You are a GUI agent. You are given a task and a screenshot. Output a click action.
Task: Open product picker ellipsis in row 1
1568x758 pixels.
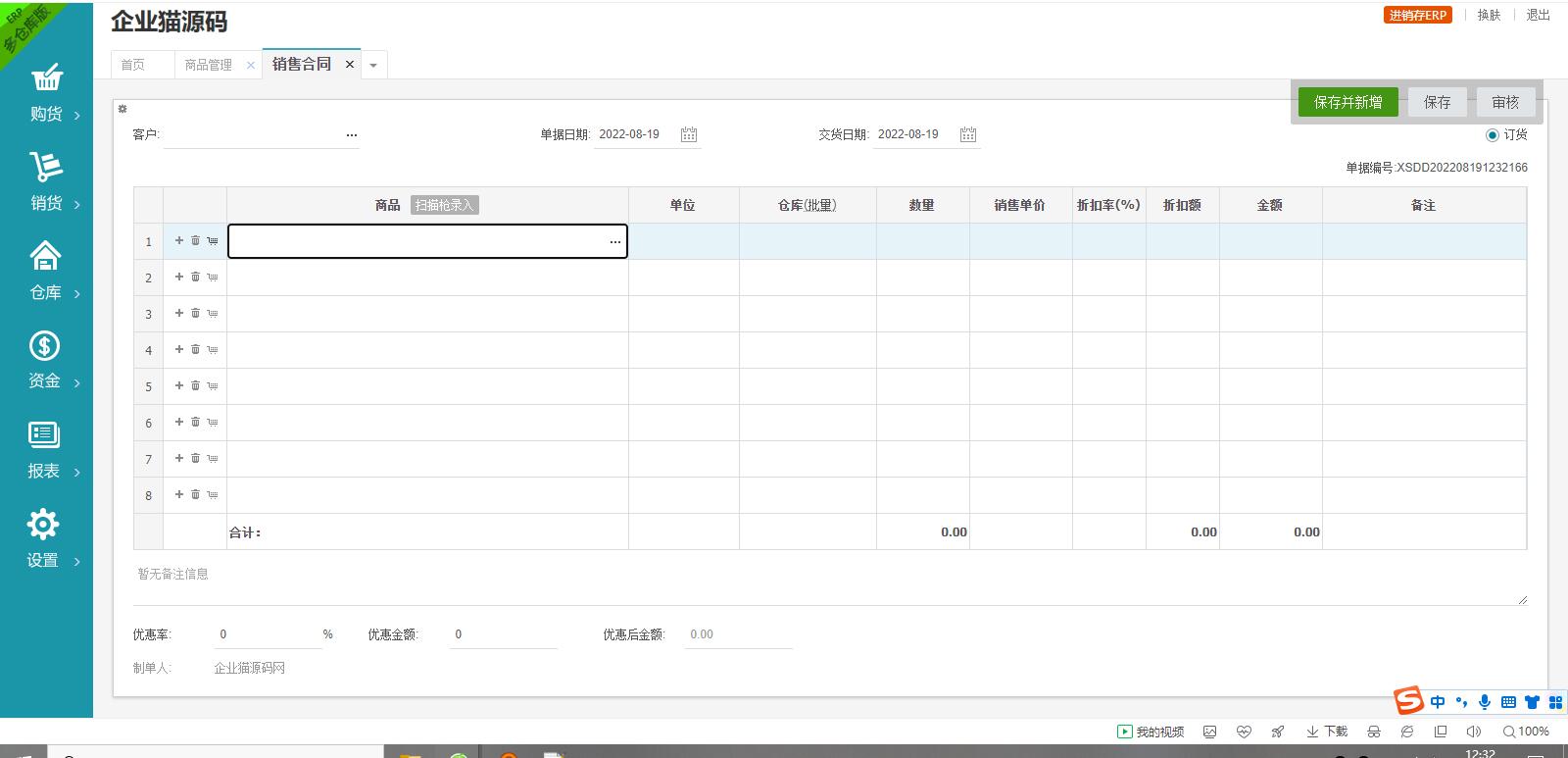(614, 241)
